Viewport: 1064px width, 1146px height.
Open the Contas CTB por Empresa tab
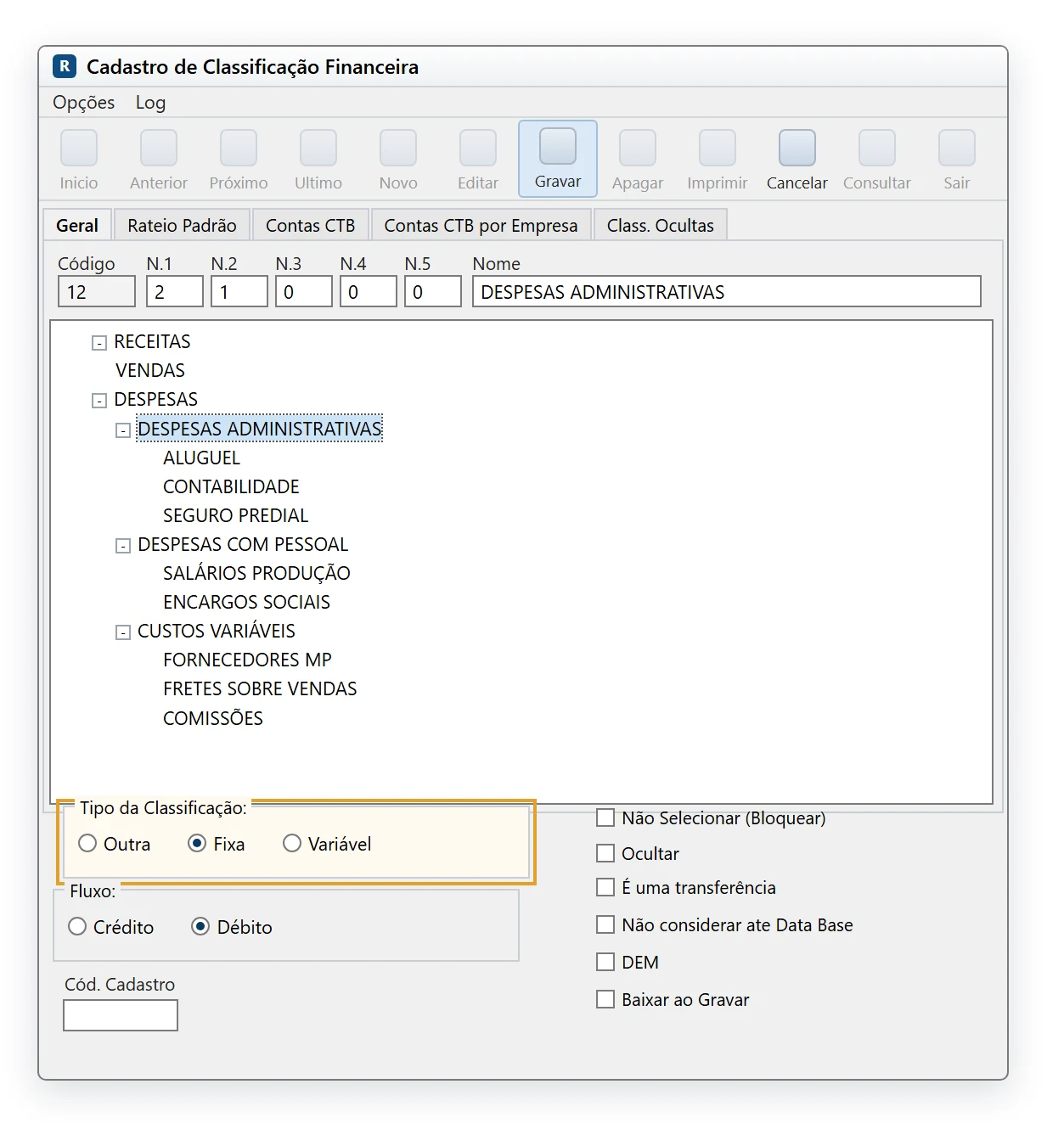pos(481,225)
